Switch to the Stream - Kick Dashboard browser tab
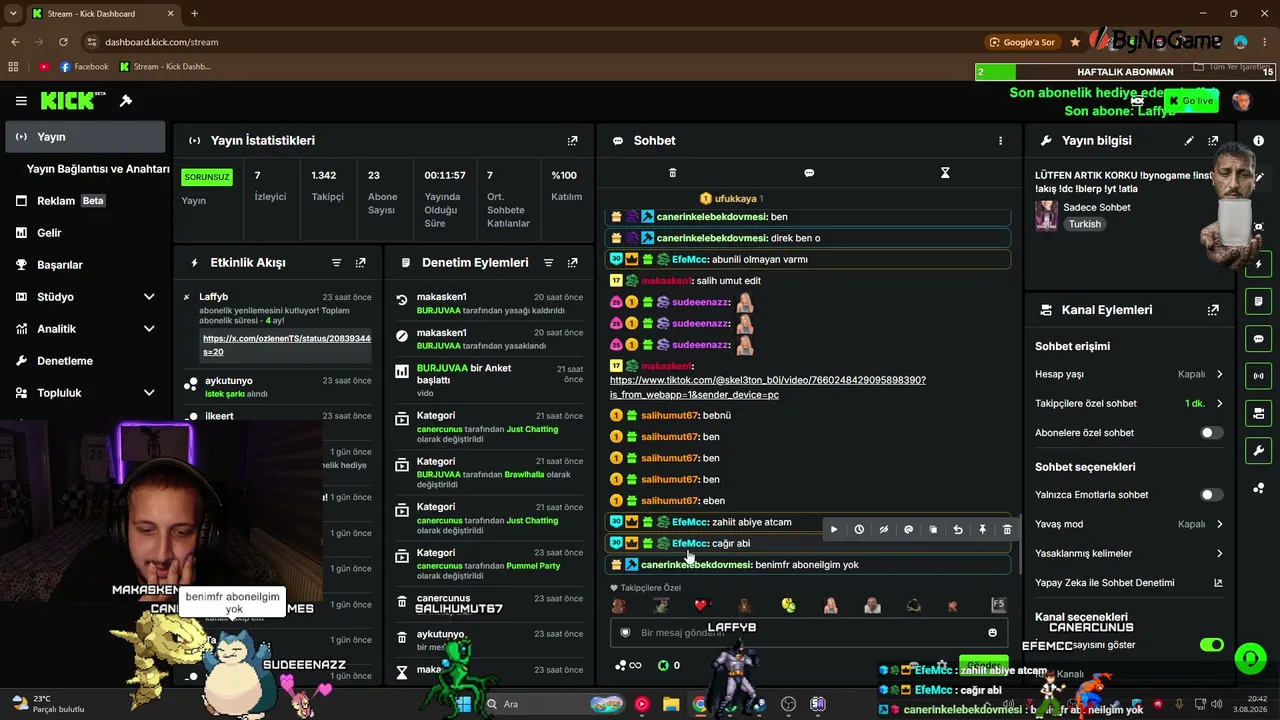 tap(102, 14)
